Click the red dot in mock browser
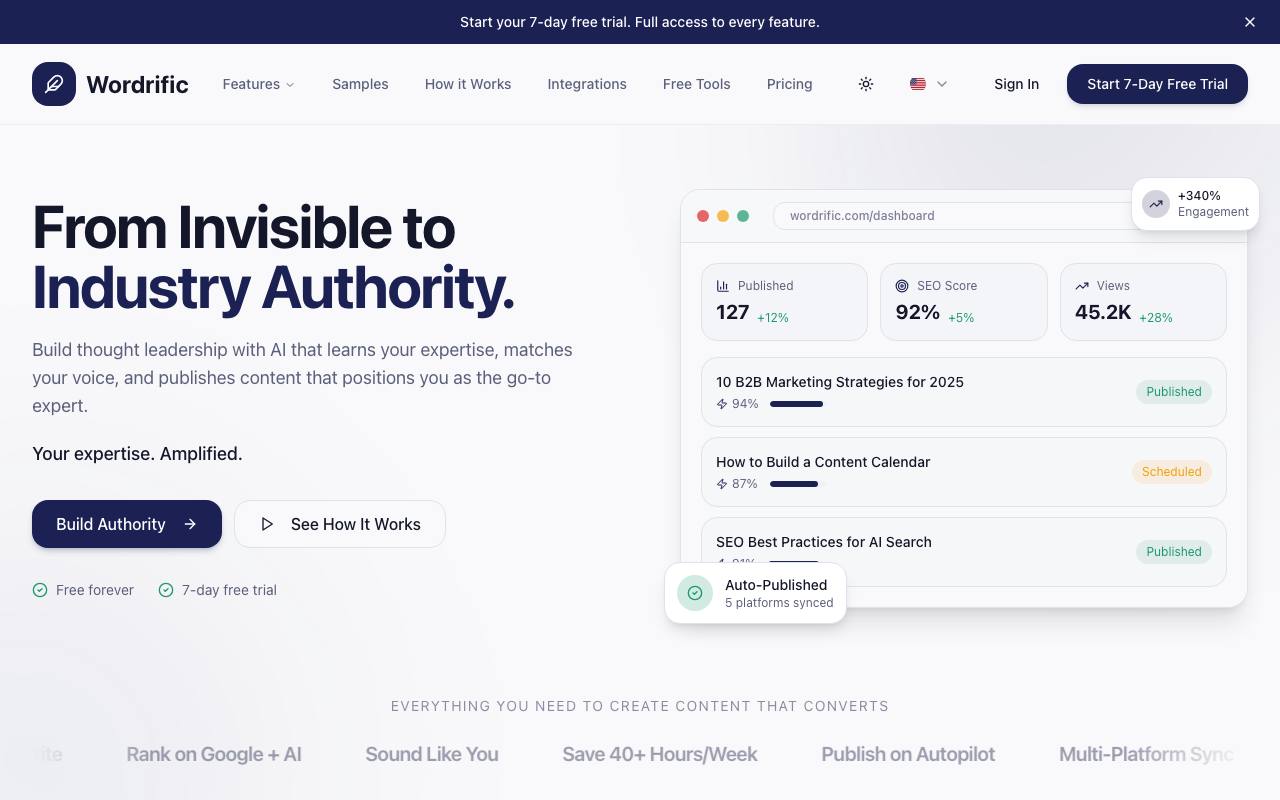 [703, 216]
